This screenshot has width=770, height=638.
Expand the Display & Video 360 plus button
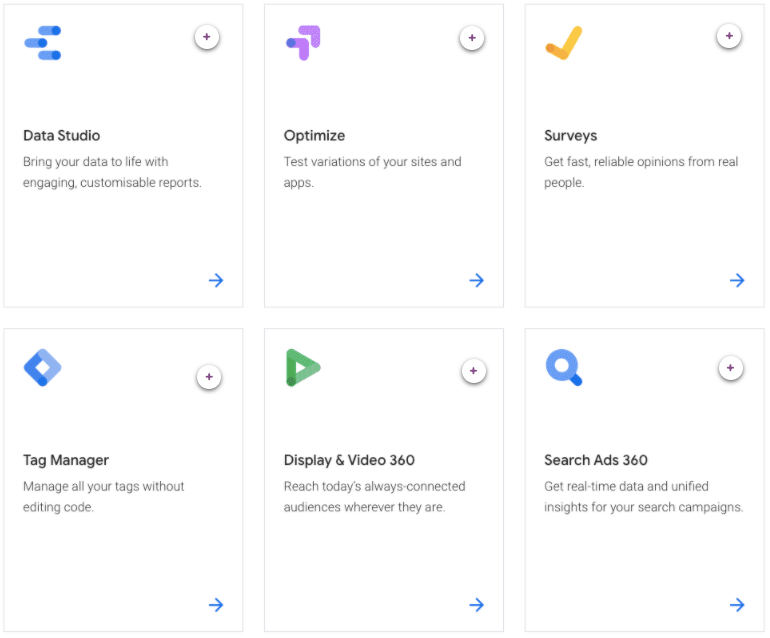[474, 371]
